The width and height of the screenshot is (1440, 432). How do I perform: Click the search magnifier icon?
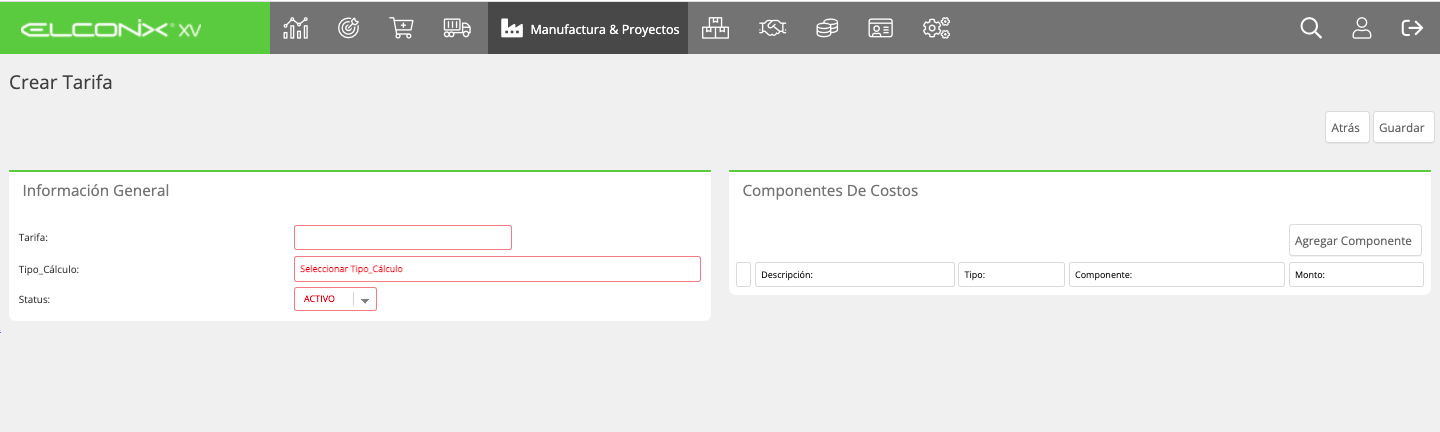(1311, 28)
